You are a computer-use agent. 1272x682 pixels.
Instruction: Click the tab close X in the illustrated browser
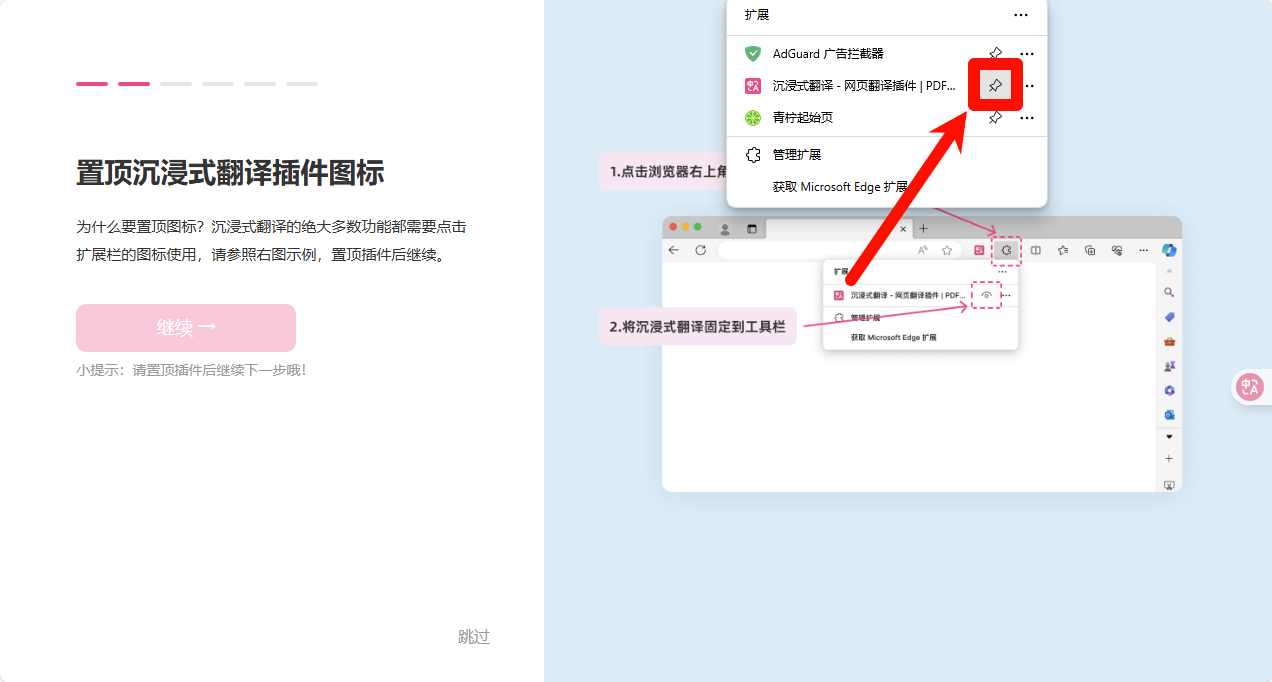point(903,229)
